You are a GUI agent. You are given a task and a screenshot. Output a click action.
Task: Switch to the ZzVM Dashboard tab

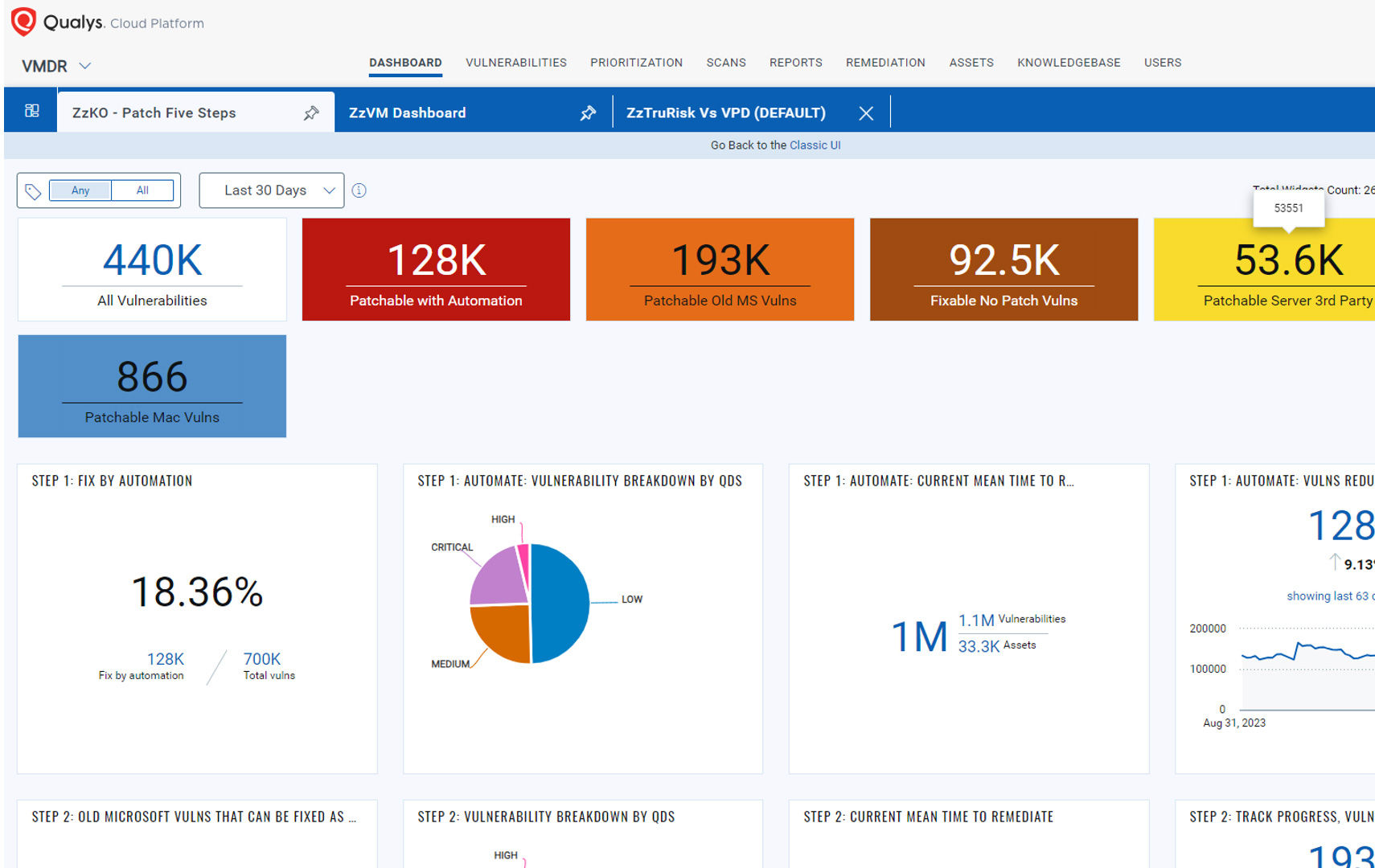pyautogui.click(x=408, y=113)
